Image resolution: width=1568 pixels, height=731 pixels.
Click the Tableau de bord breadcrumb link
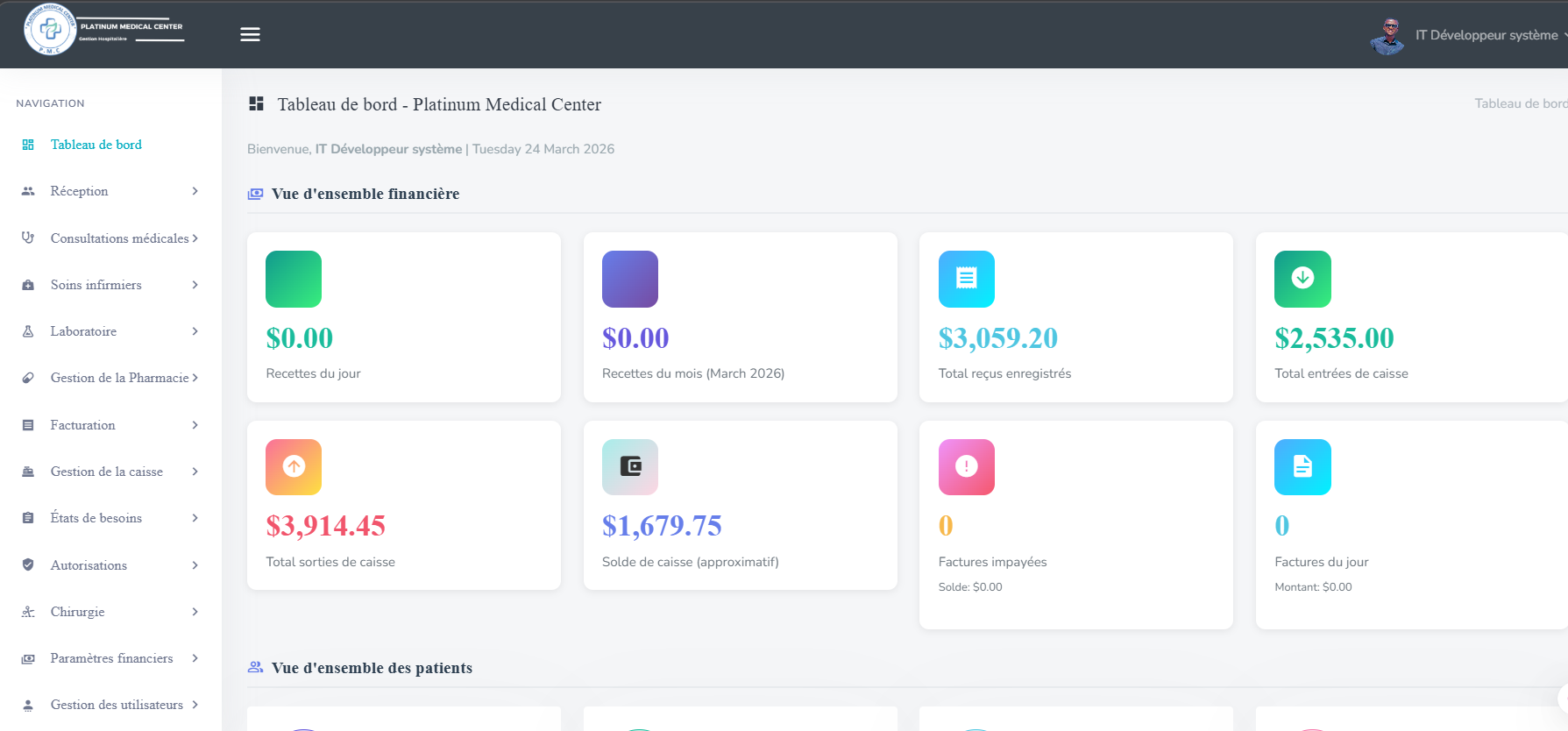click(1521, 103)
